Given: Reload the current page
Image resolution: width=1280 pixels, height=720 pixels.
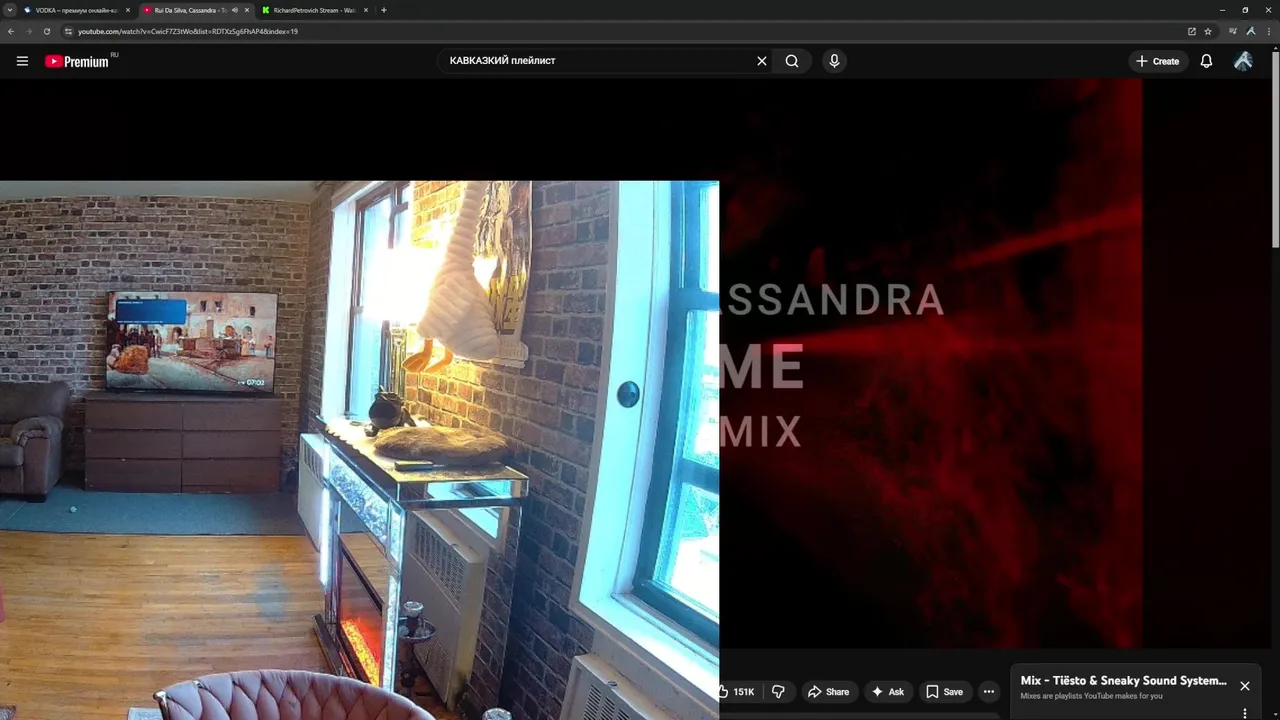Looking at the screenshot, I should (46, 31).
